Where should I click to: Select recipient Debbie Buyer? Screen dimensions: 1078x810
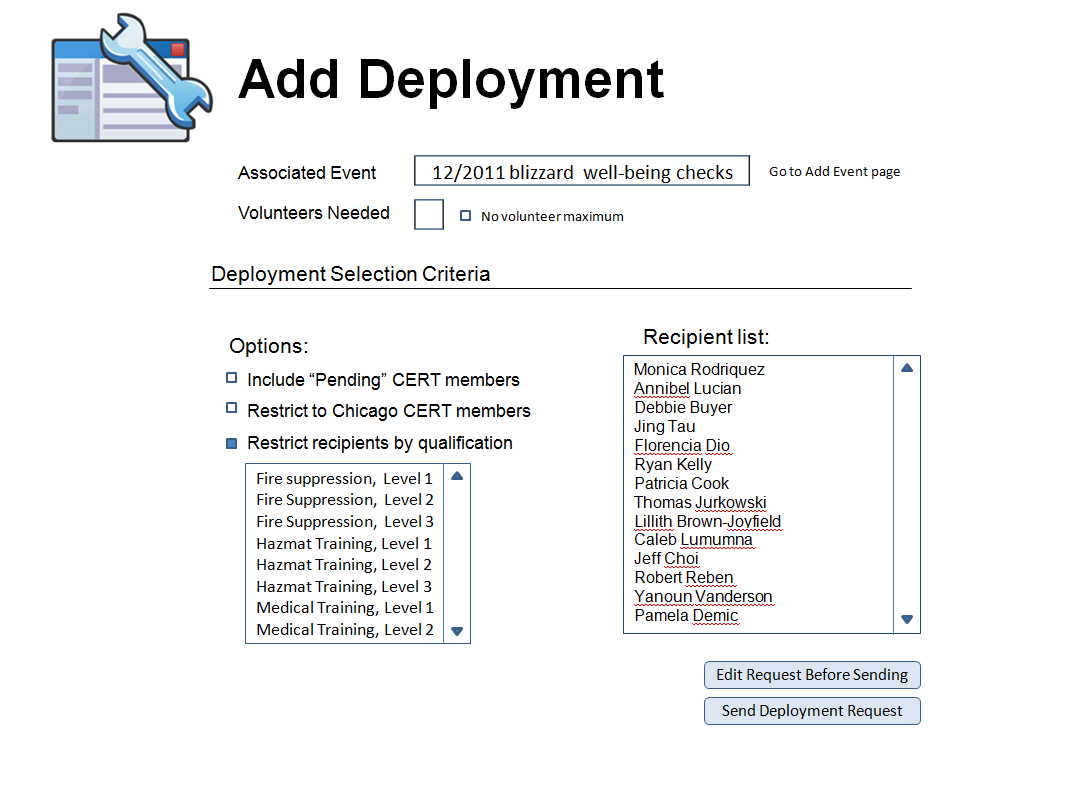coord(683,408)
